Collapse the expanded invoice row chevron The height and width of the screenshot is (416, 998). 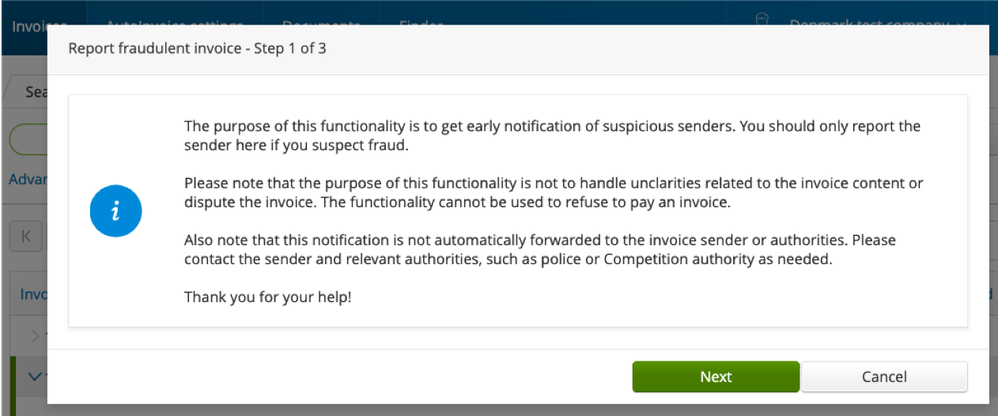tap(35, 377)
